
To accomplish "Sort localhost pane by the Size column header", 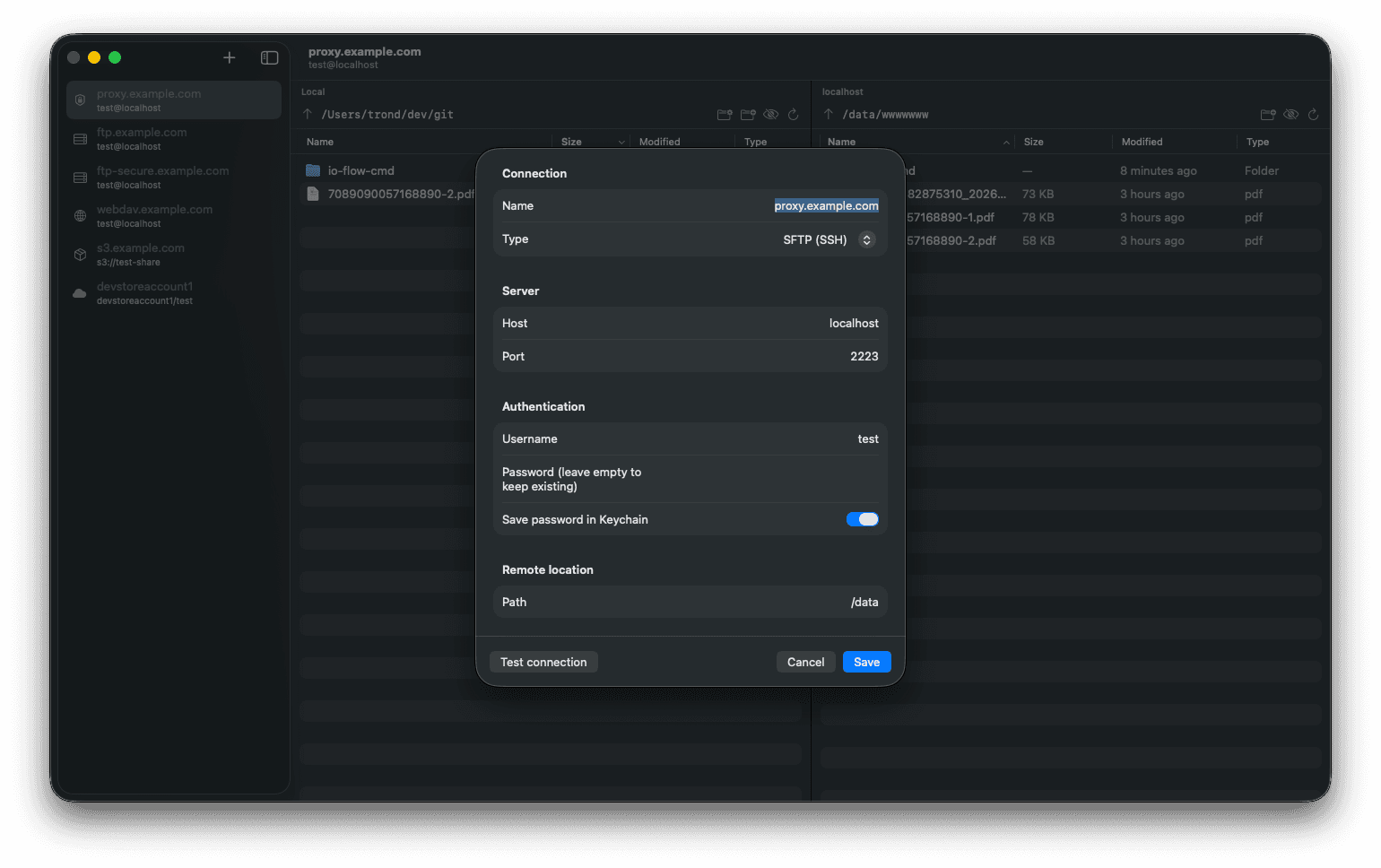I will coord(1034,142).
